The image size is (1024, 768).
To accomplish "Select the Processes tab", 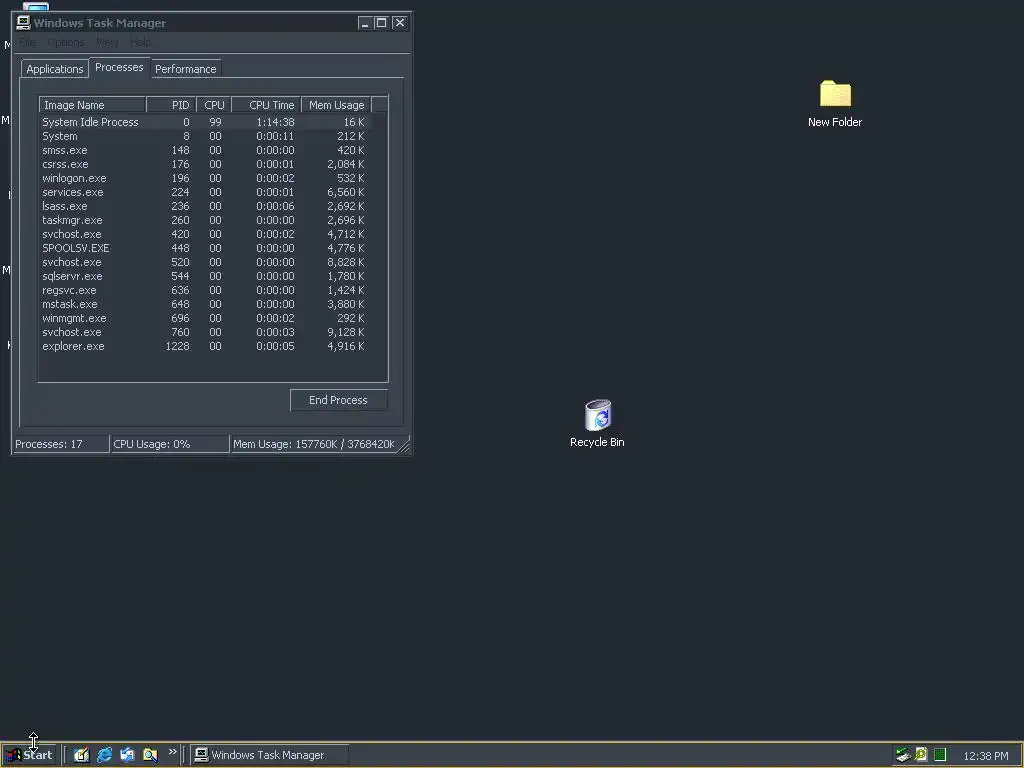I will pyautogui.click(x=119, y=67).
